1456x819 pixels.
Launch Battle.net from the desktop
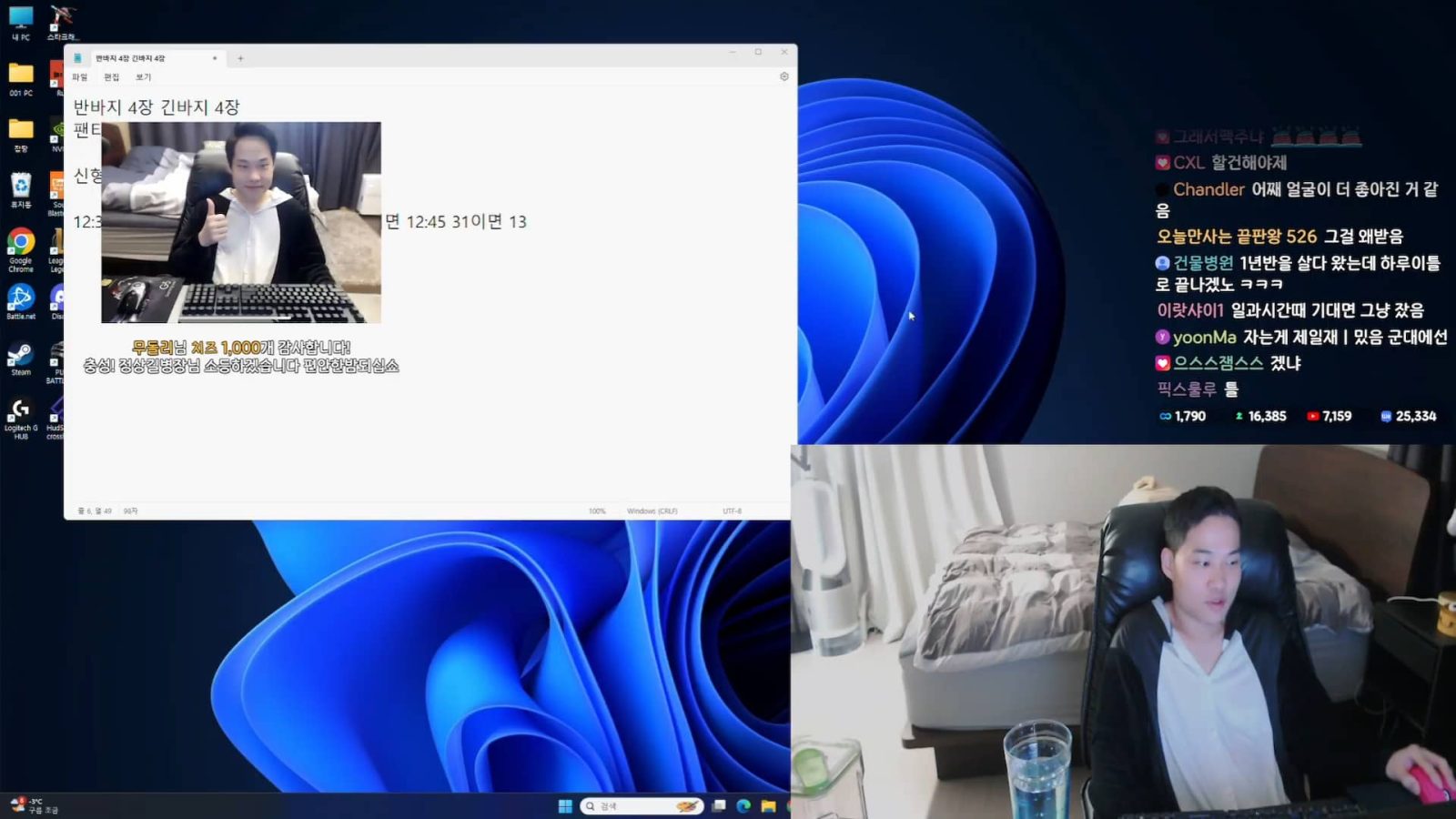click(21, 302)
